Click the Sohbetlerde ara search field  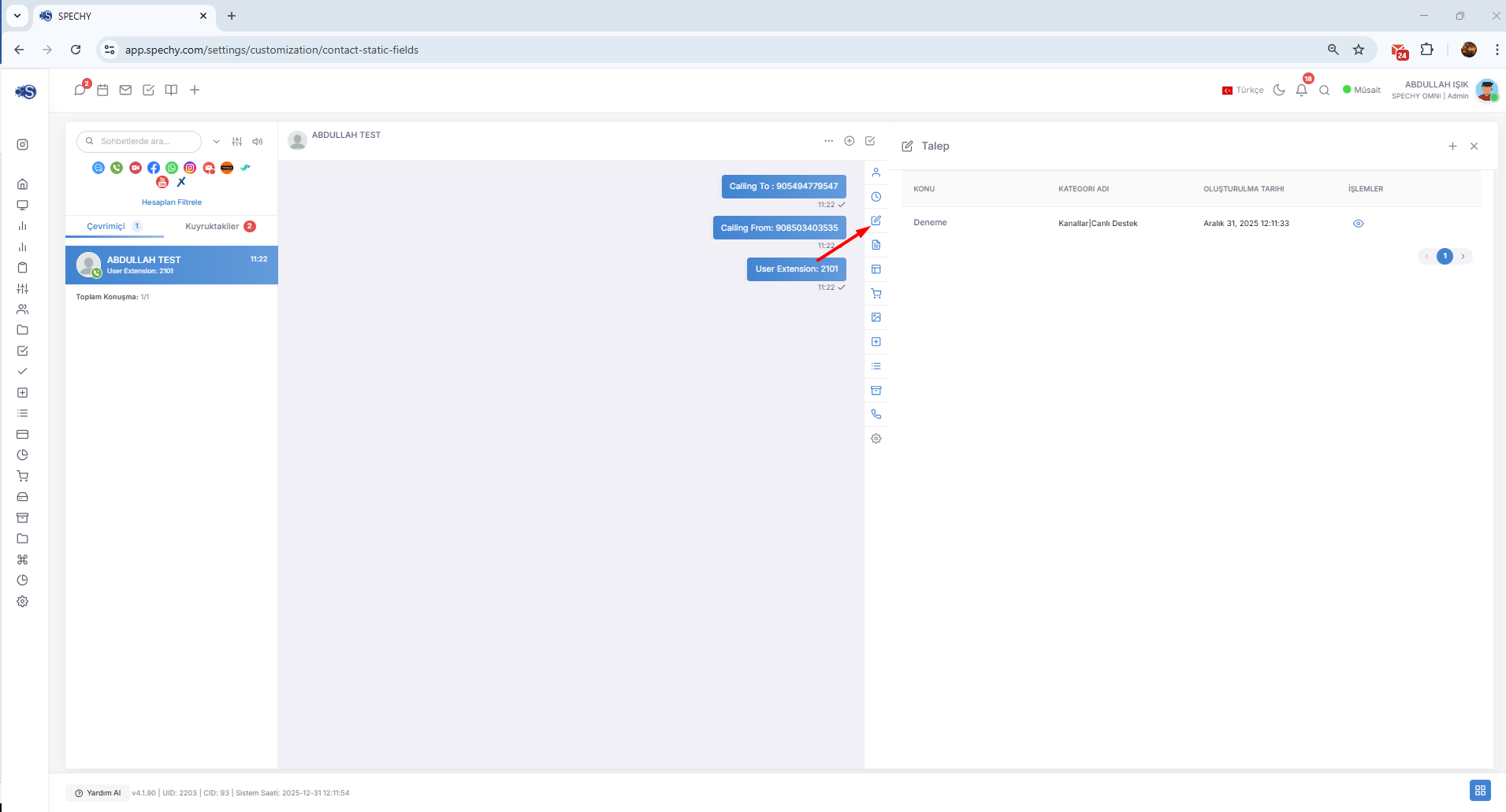[x=139, y=141]
